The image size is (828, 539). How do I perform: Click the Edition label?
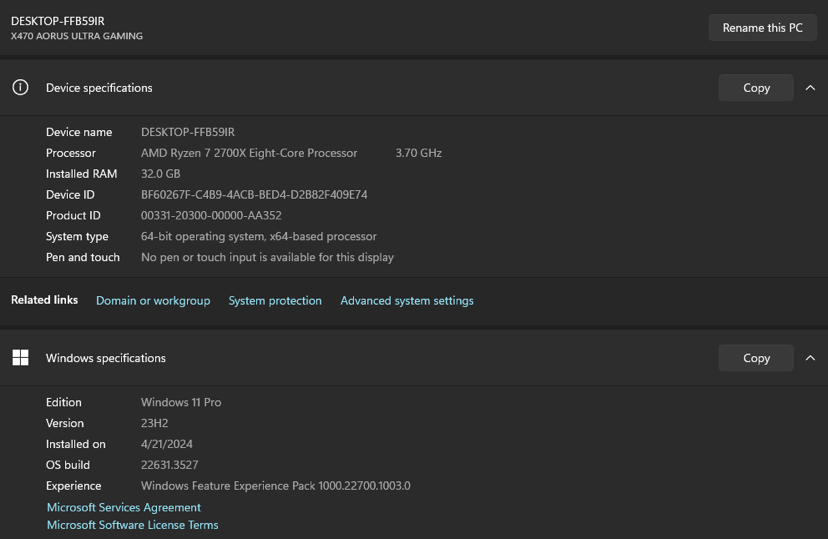click(x=63, y=402)
